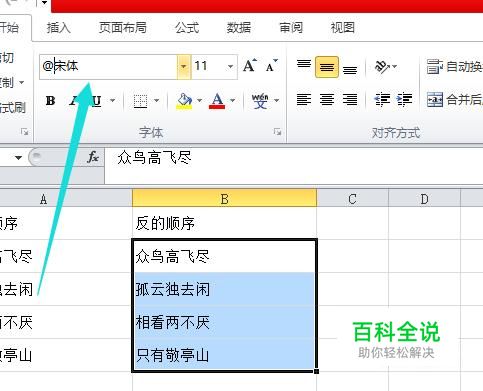The width and height of the screenshot is (483, 391).
Task: Apply the red font color A
Action: [217, 101]
